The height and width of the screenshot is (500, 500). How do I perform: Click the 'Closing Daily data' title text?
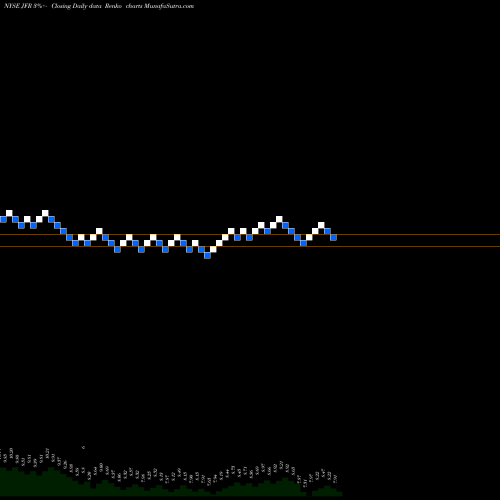click(x=76, y=6)
